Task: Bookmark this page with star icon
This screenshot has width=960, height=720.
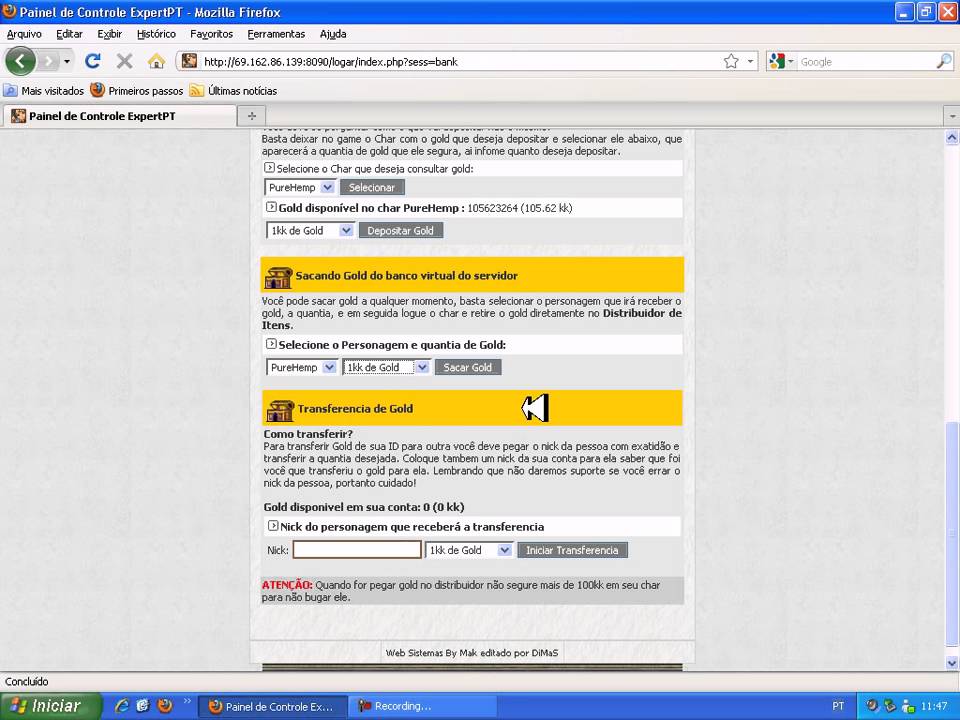Action: click(731, 61)
